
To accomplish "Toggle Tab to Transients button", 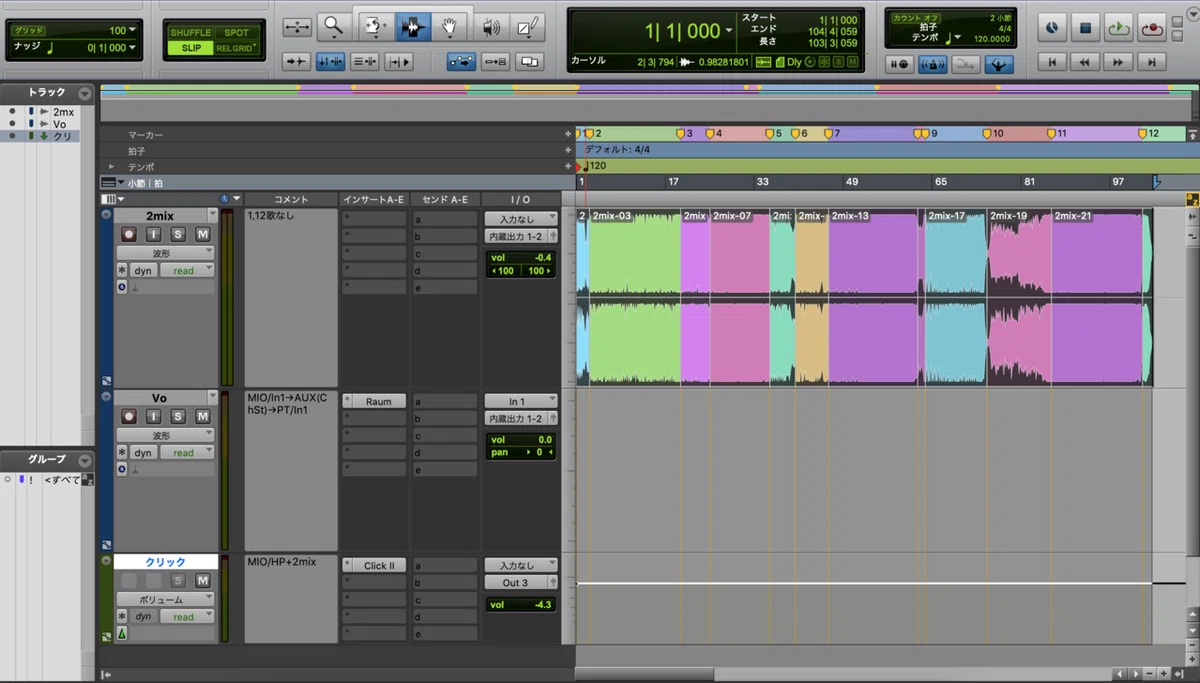I will pos(296,62).
